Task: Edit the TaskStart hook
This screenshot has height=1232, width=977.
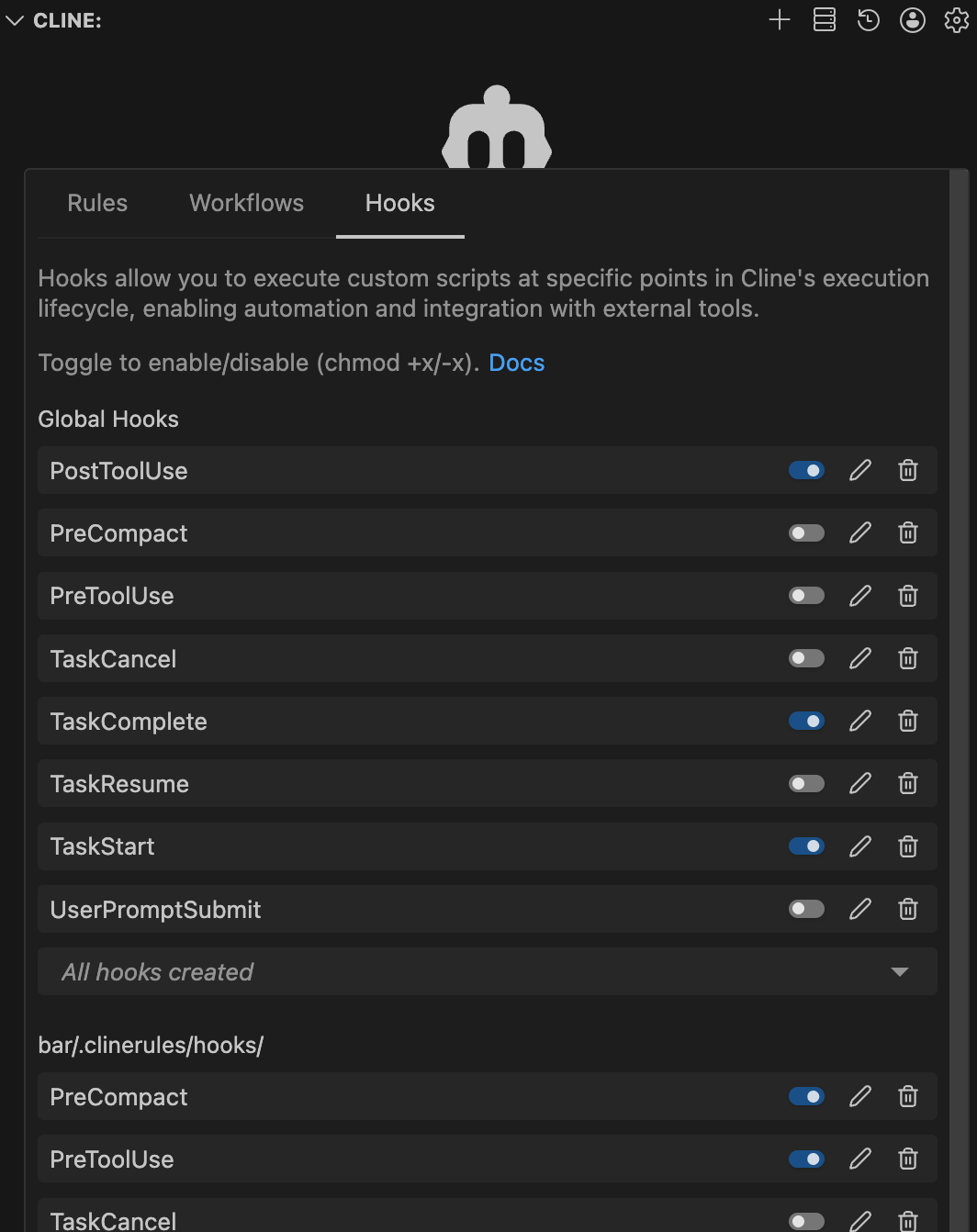Action: 859,846
